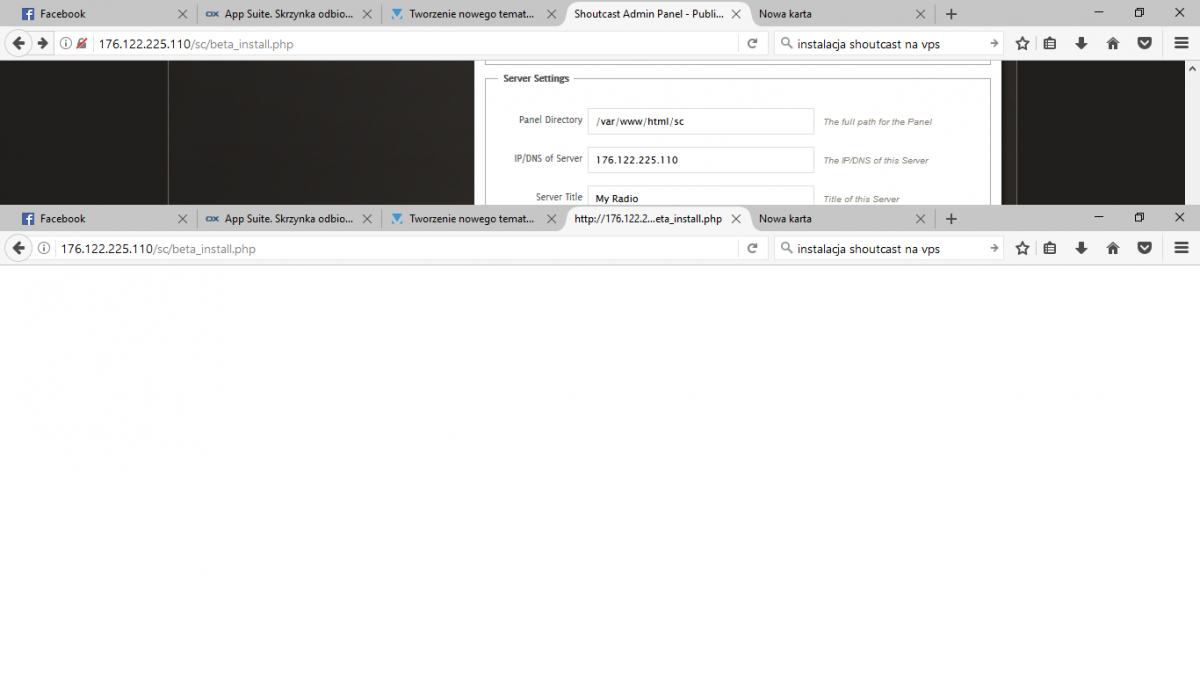Click the search box in lower window
This screenshot has height=675, width=1200.
[x=888, y=248]
